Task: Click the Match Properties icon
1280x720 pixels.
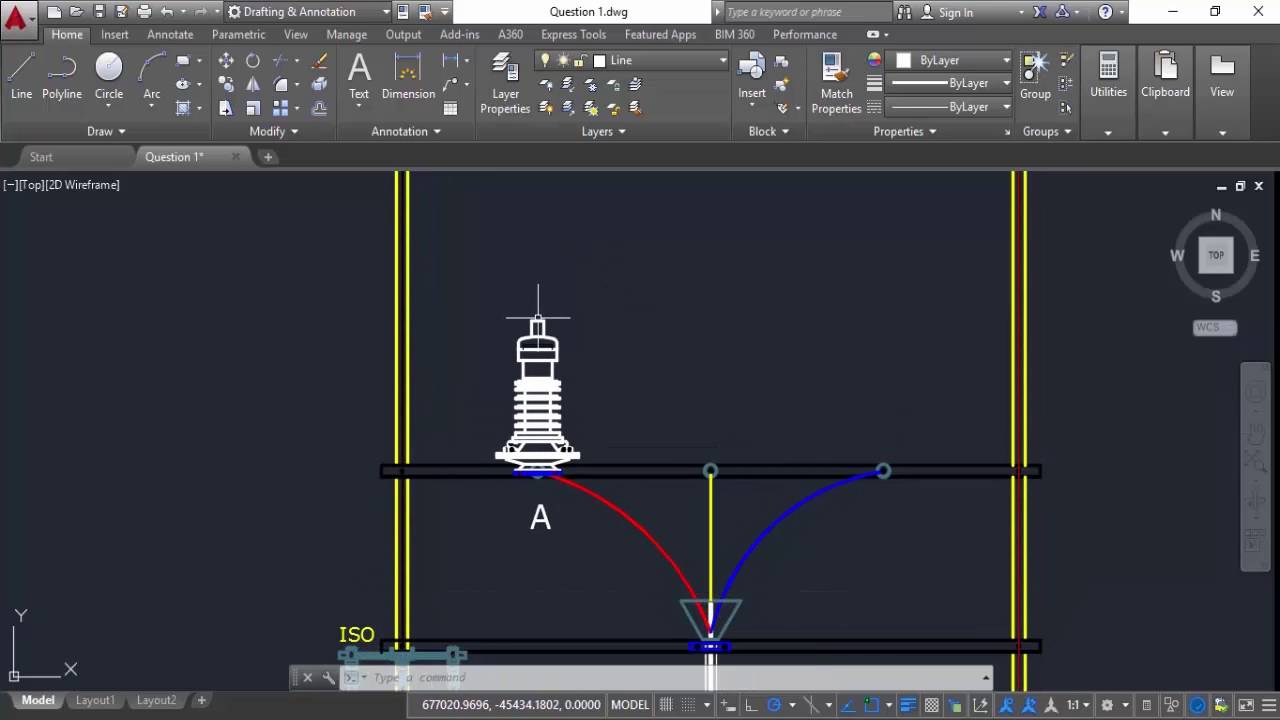Action: 836,84
